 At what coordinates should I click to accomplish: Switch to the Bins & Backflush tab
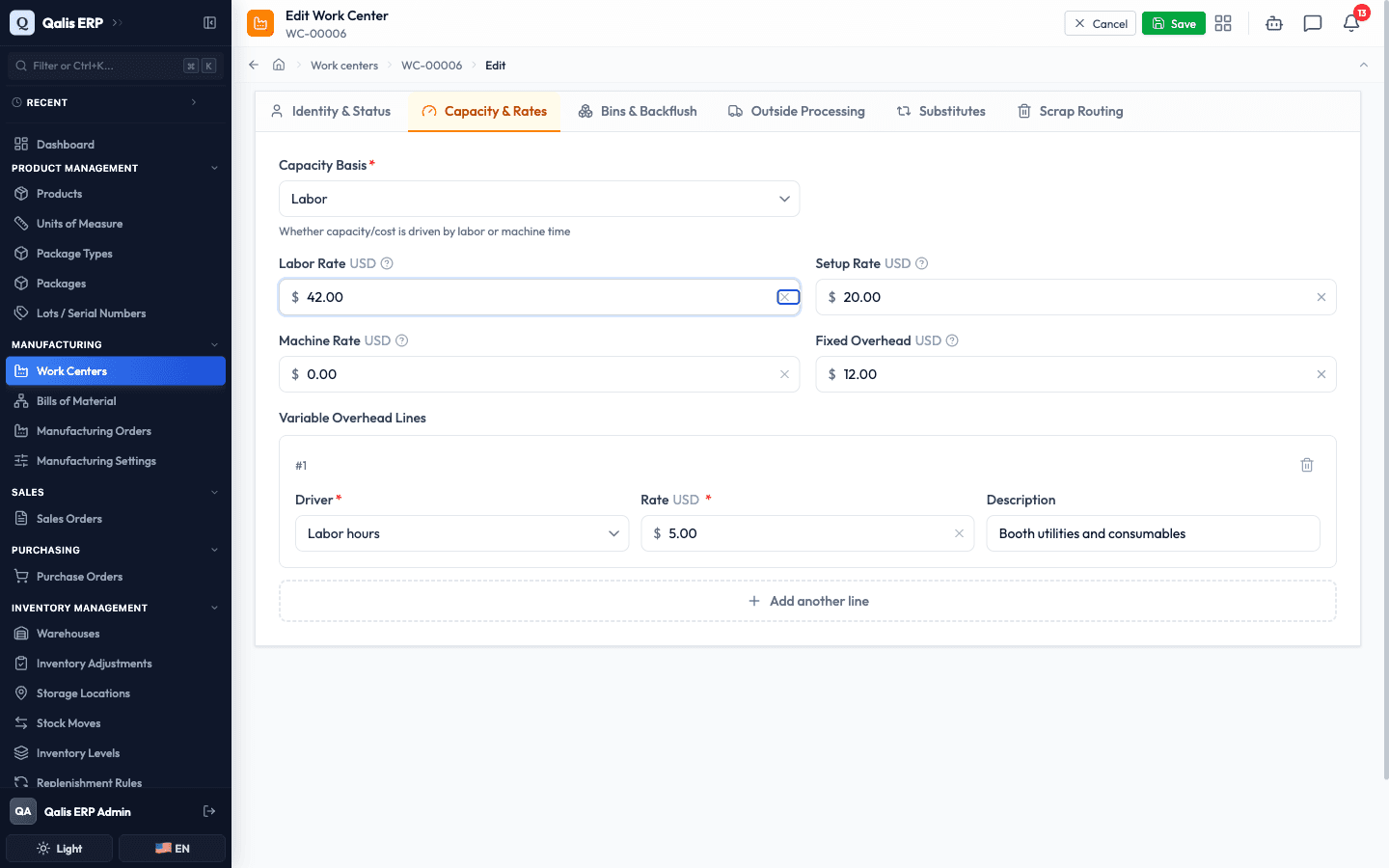(638, 111)
